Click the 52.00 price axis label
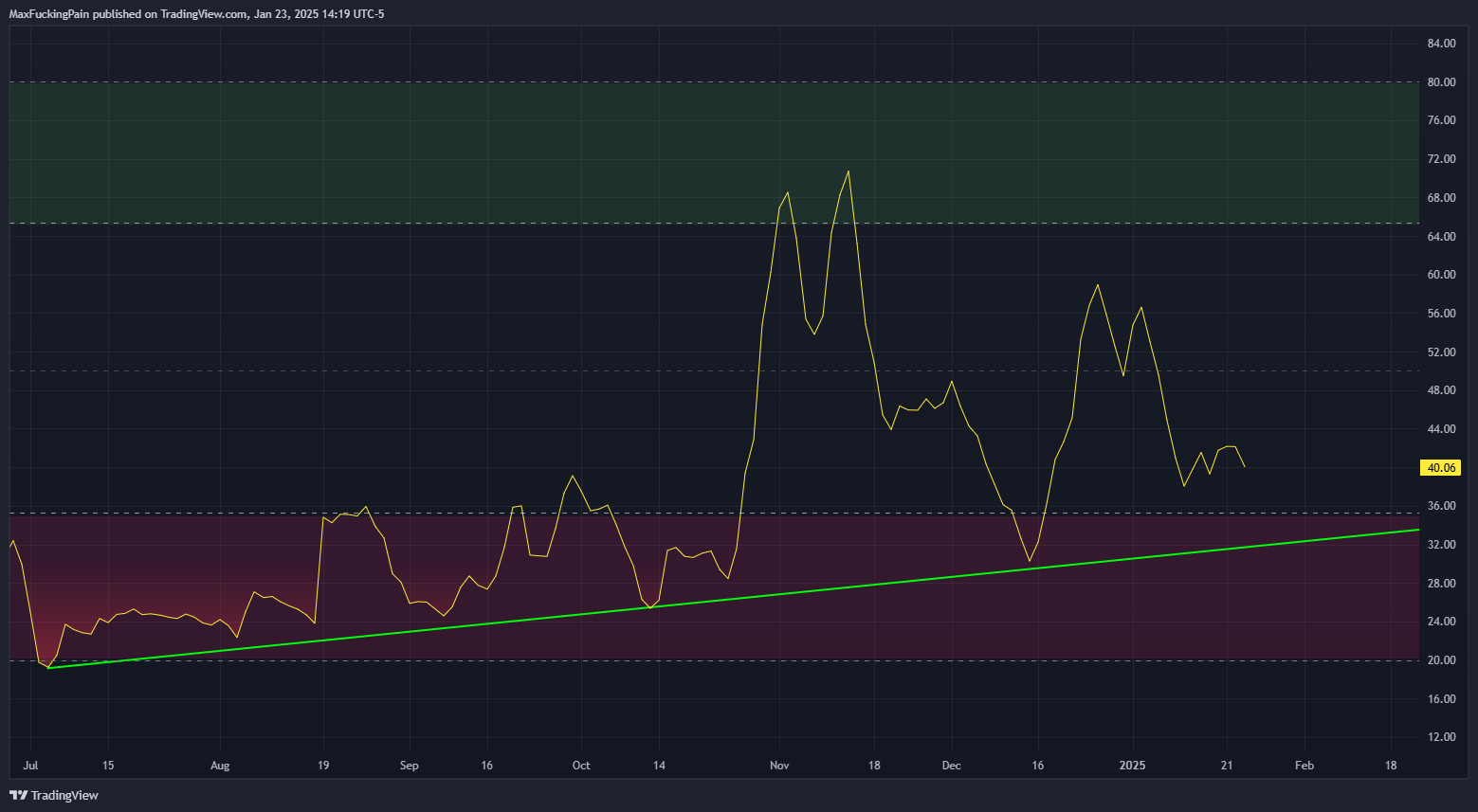Image resolution: width=1478 pixels, height=812 pixels. point(1441,352)
